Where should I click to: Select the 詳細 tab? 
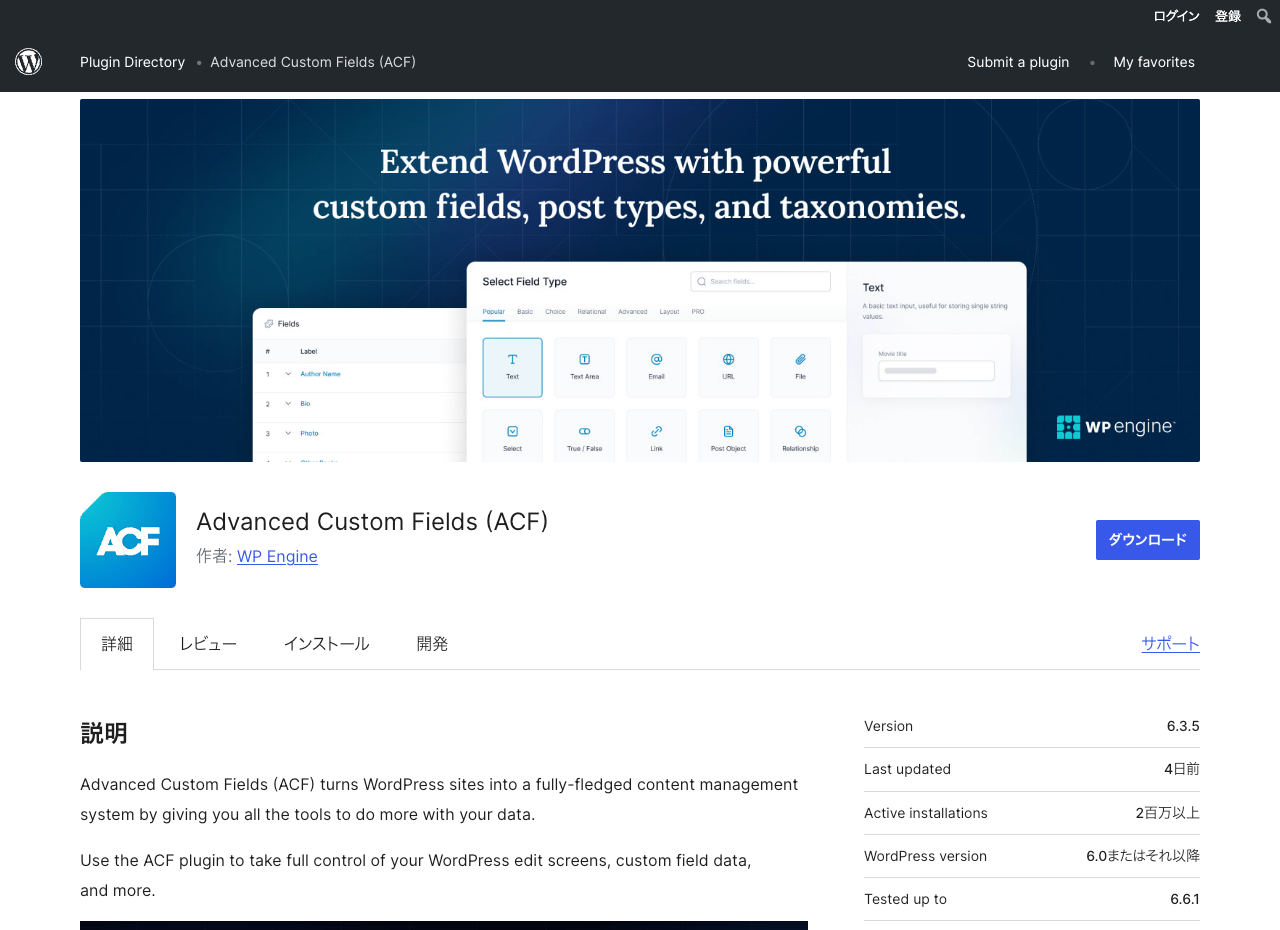(x=117, y=644)
